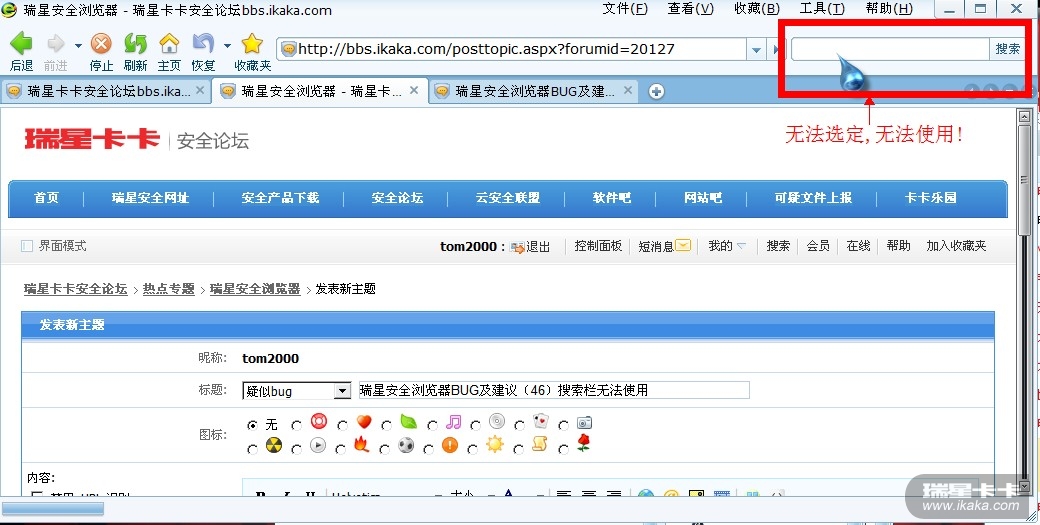
Task: Open the 文件(F) menu
Action: coord(625,9)
